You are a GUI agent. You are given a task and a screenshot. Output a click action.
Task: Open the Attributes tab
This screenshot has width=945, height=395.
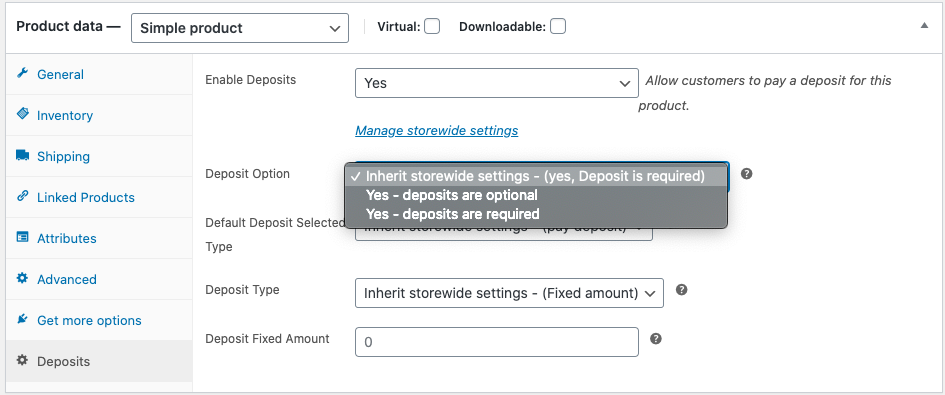[99, 238]
